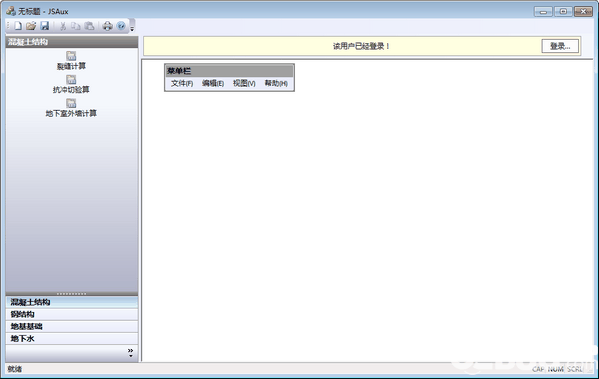Click the 该用户已经登录！ message text
Screen dimensions: 599x379
tap(361, 46)
